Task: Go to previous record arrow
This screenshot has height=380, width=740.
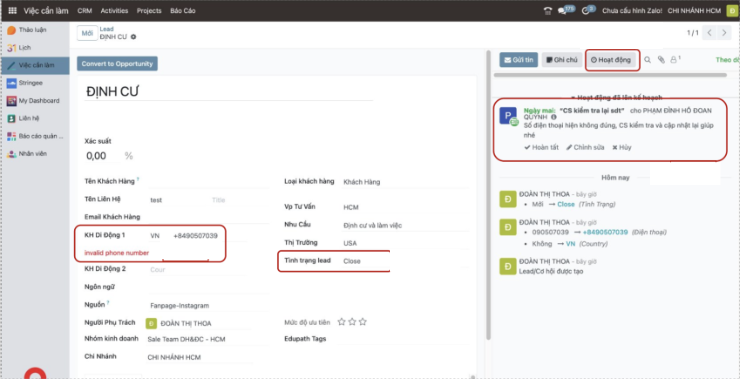Action: [x=709, y=33]
